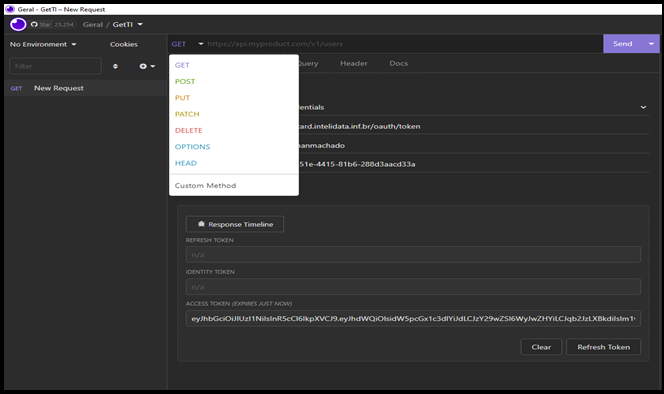664x394 pixels.
Task: Open the Cookies manager
Action: click(124, 44)
